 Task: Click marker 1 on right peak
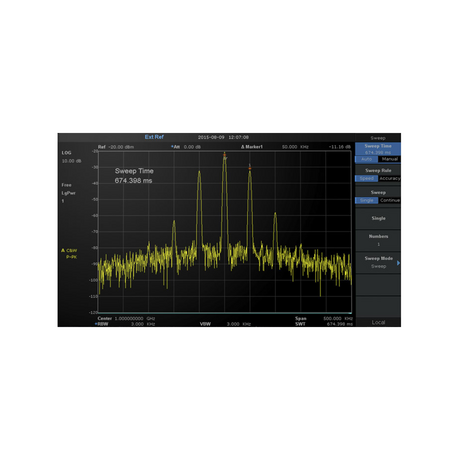250,167
